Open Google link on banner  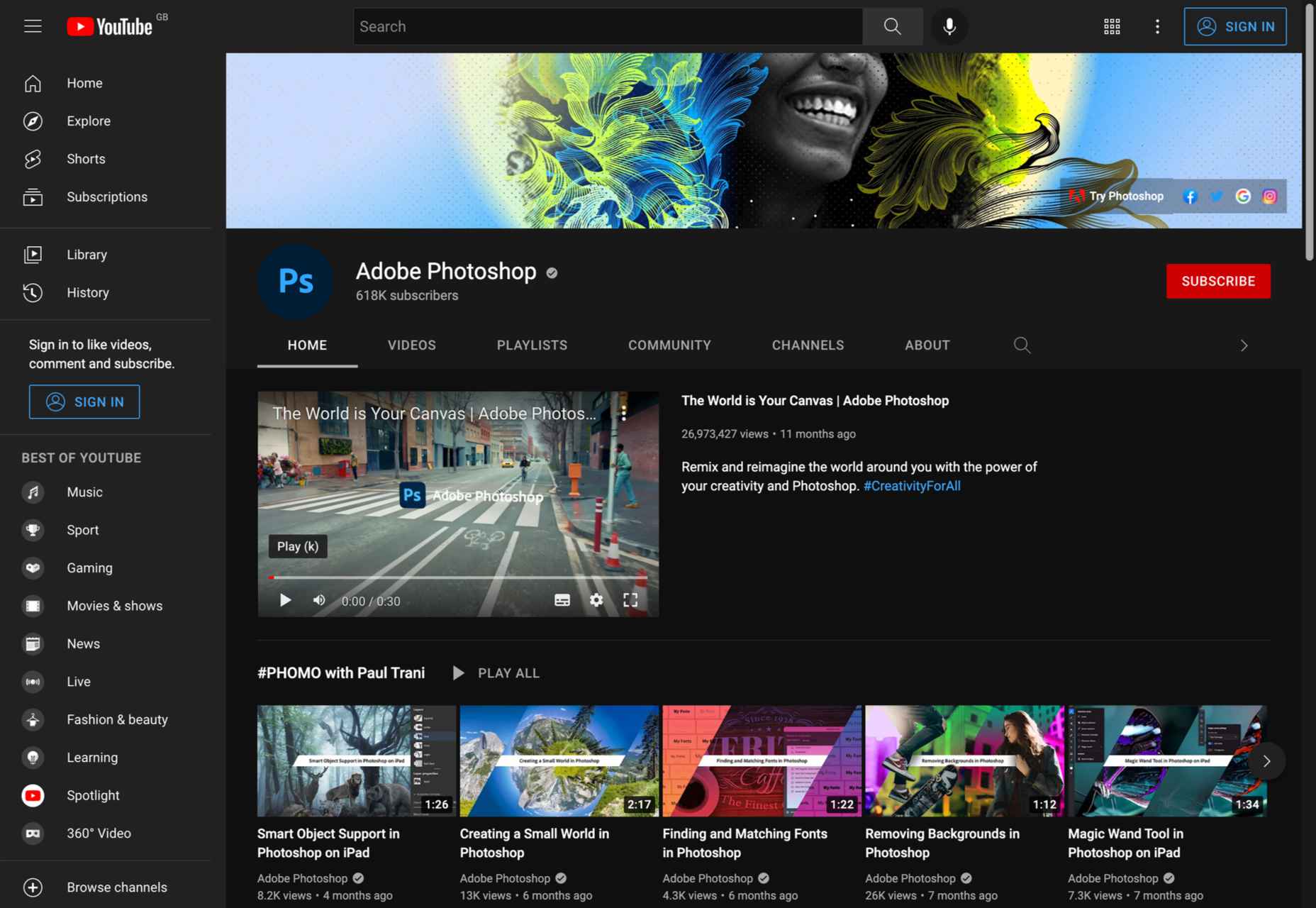click(x=1243, y=196)
